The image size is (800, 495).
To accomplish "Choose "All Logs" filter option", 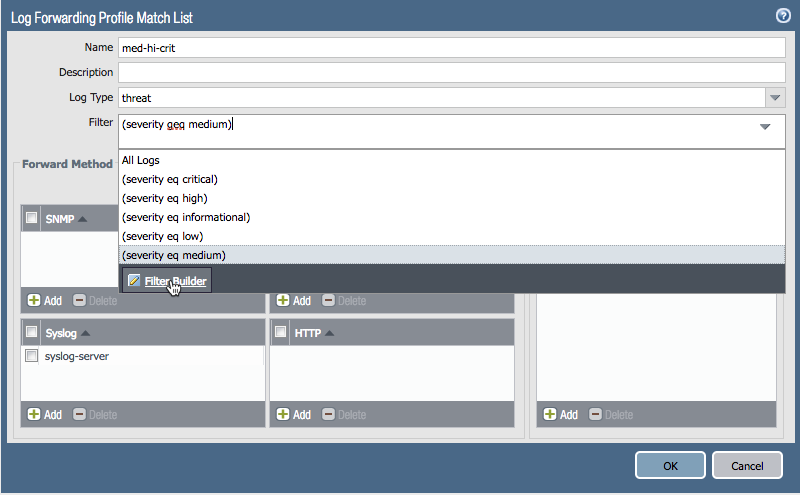I will click(x=141, y=160).
